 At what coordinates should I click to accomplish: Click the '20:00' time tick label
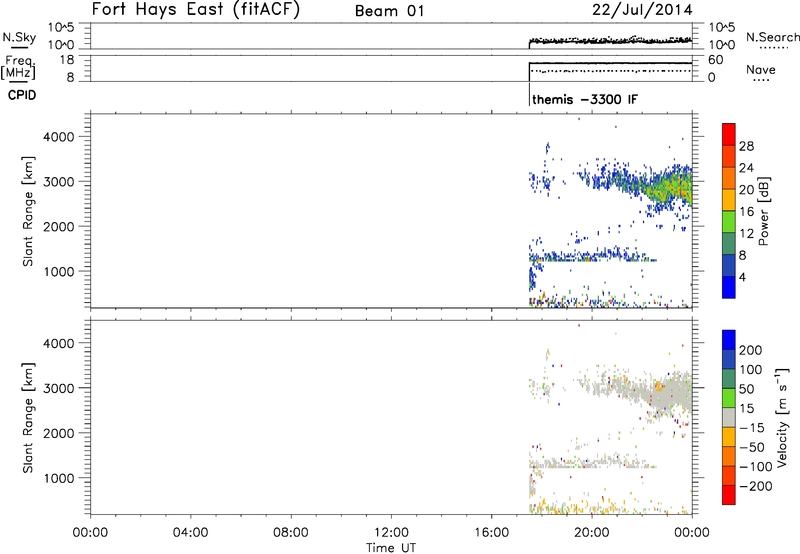tap(592, 533)
